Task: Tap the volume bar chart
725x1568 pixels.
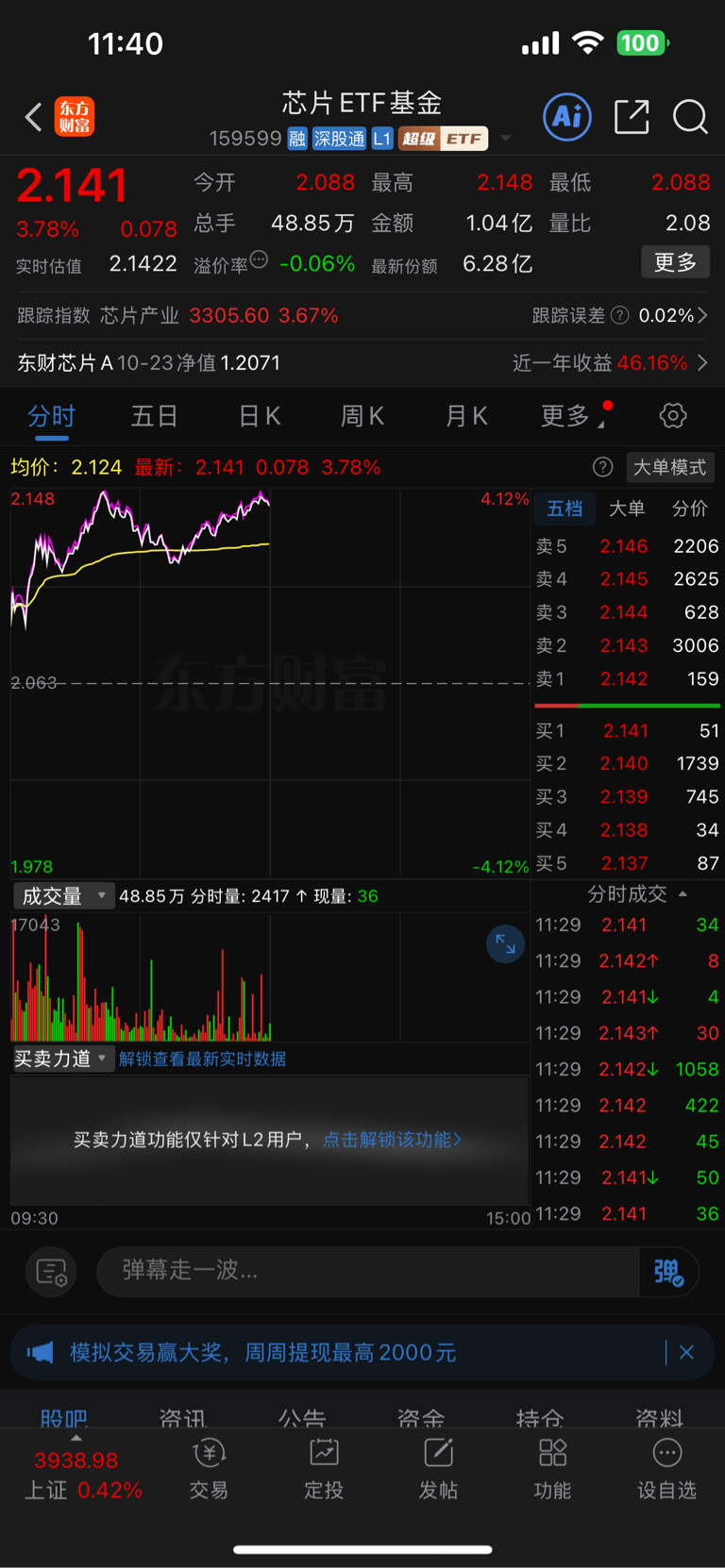Action: 270,977
